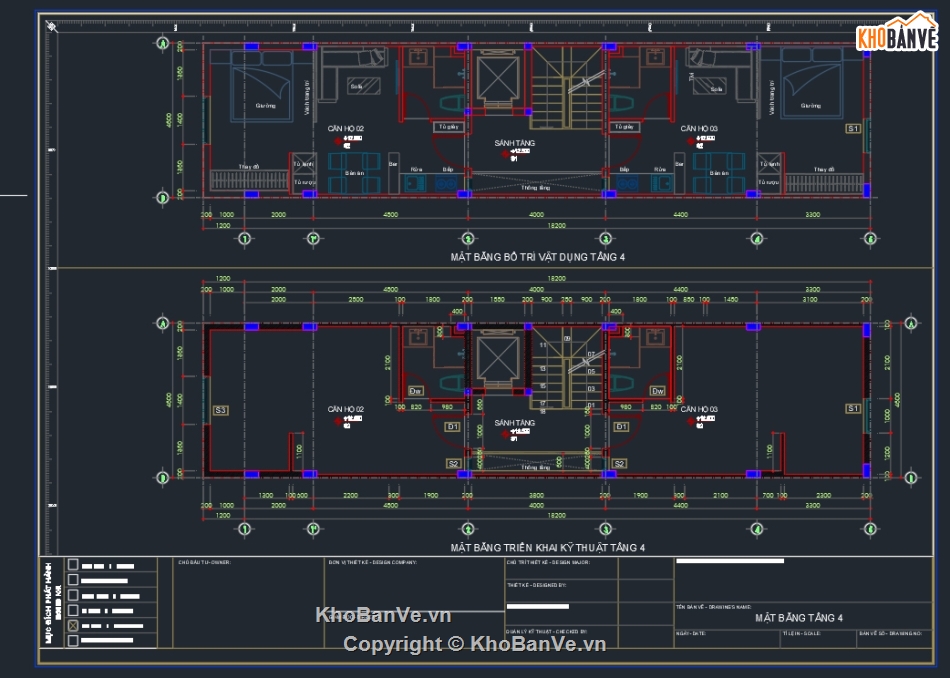Select the staircase in the lower plan

[567, 370]
